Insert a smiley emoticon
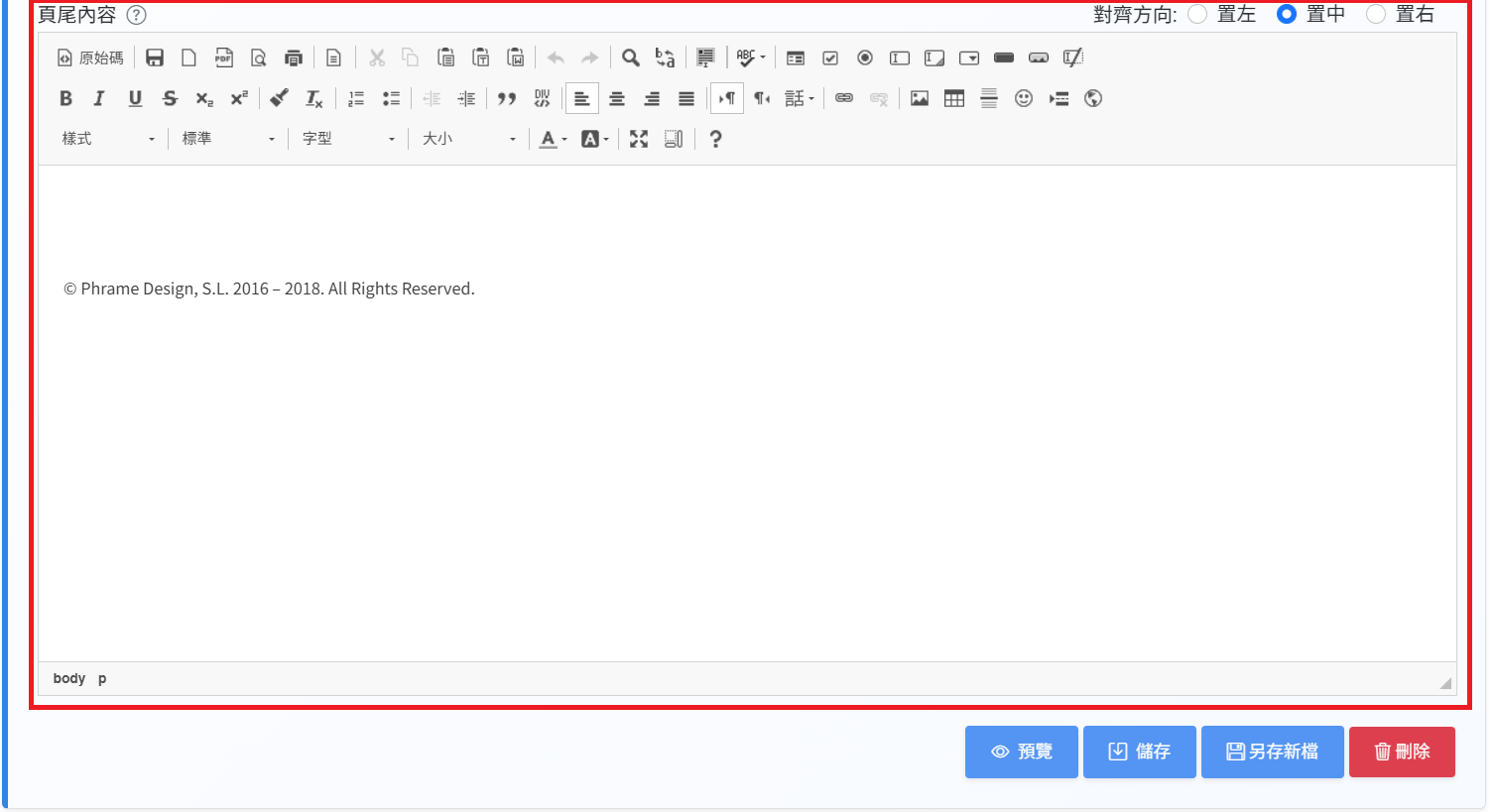The width and height of the screenshot is (1492, 812). [1024, 98]
